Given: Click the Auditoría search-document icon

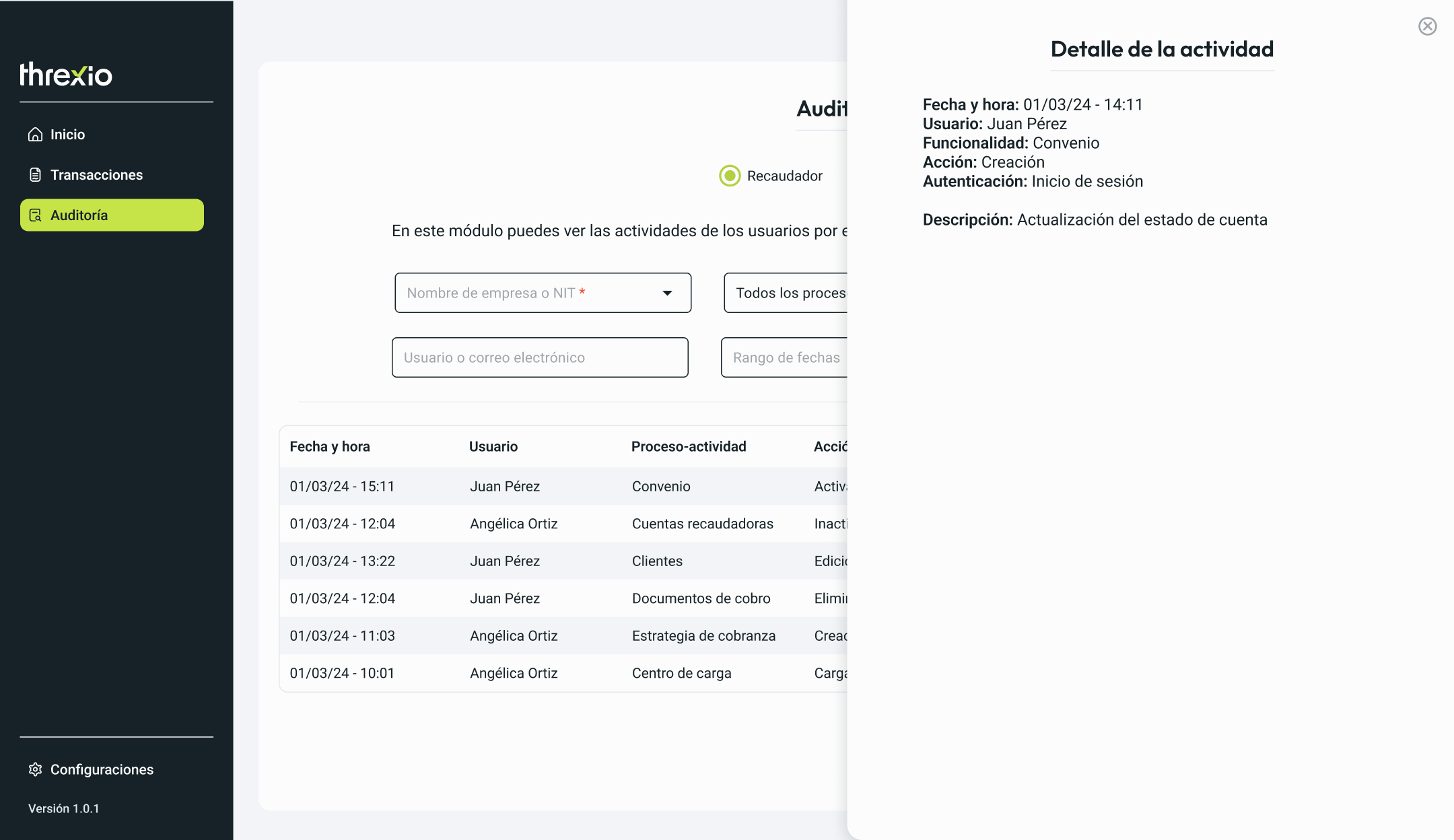Looking at the screenshot, I should [x=35, y=215].
